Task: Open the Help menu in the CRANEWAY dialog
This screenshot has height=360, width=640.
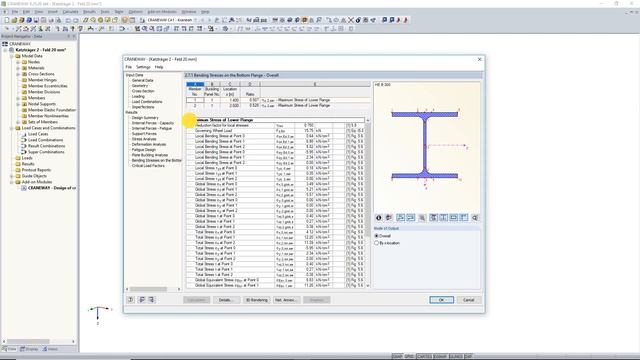Action: [159, 67]
